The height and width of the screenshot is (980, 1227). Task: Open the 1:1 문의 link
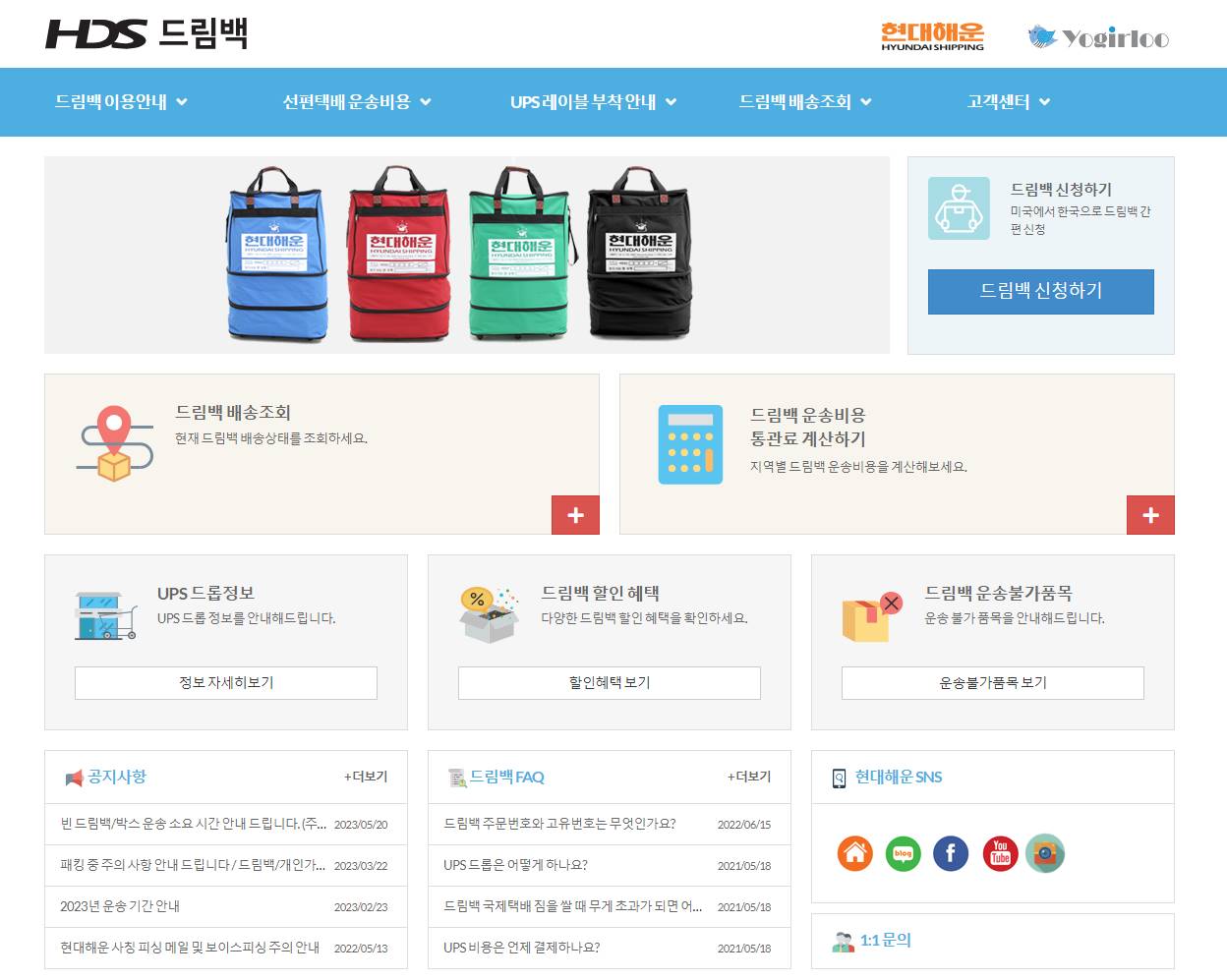[886, 941]
